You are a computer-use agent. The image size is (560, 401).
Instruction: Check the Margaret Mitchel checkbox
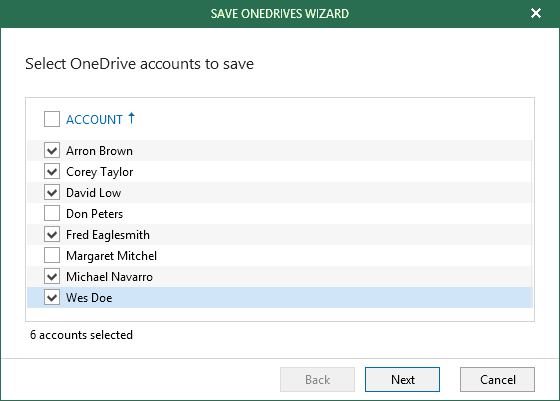click(52, 255)
